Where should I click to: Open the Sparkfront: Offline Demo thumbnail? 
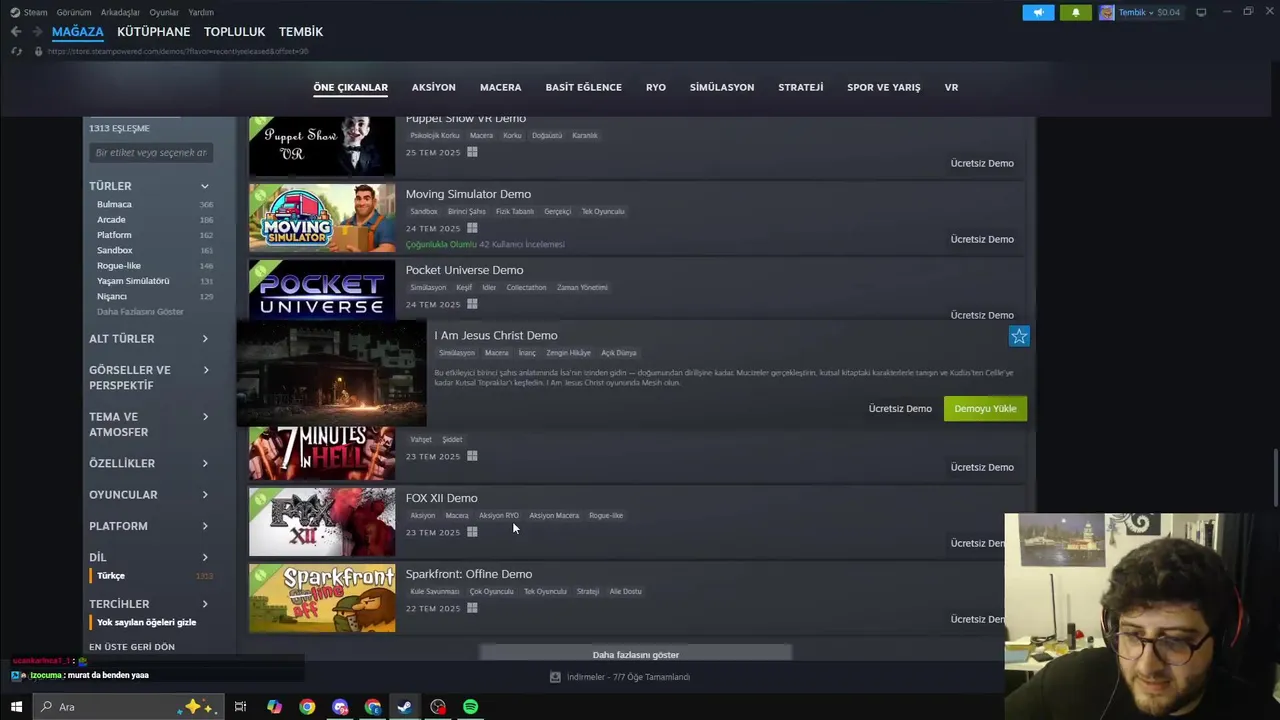pyautogui.click(x=322, y=598)
